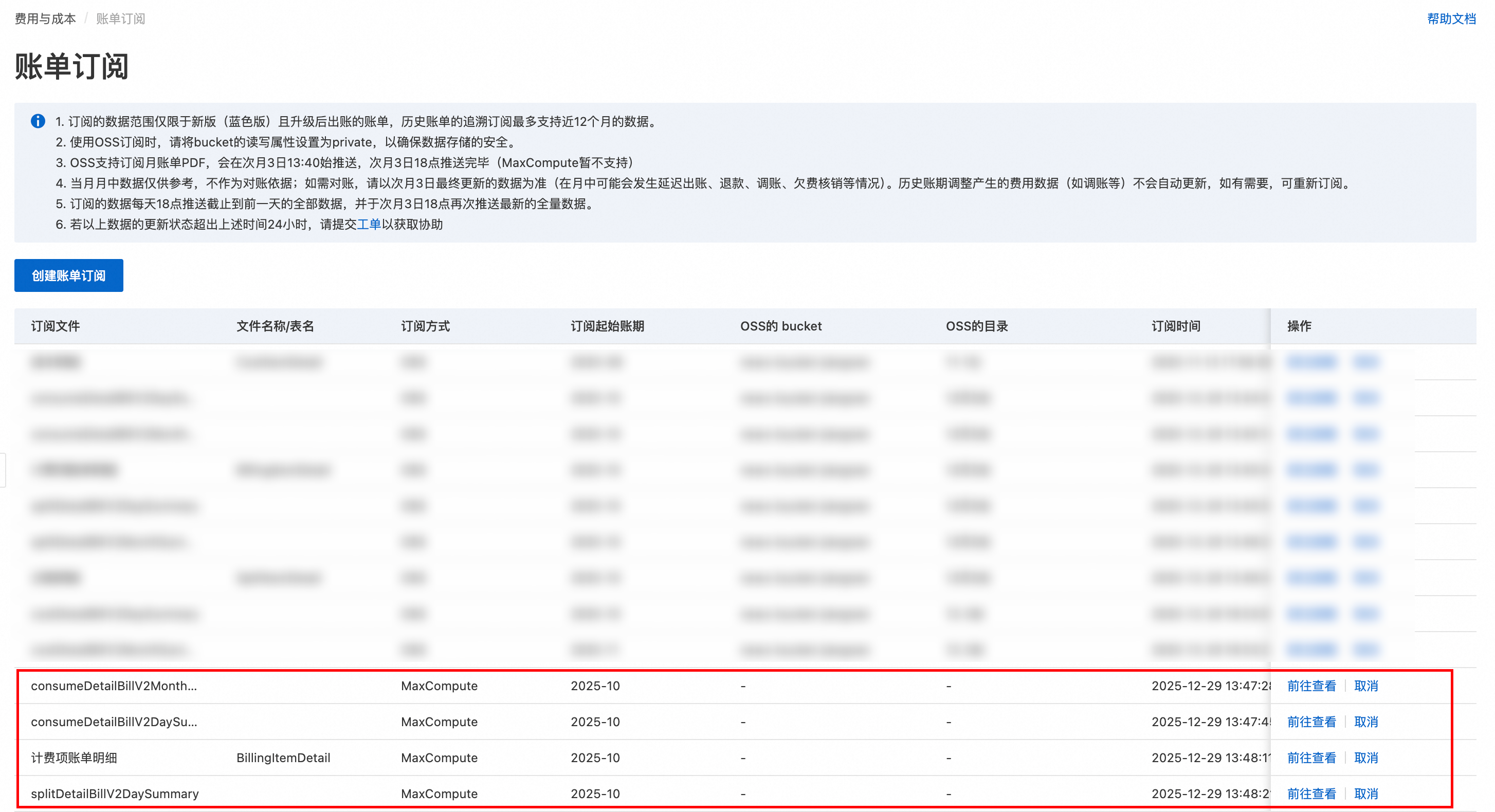Screen dimensions: 1495x812
Task: Click the 订阅时间 column header
Action: [1176, 326]
